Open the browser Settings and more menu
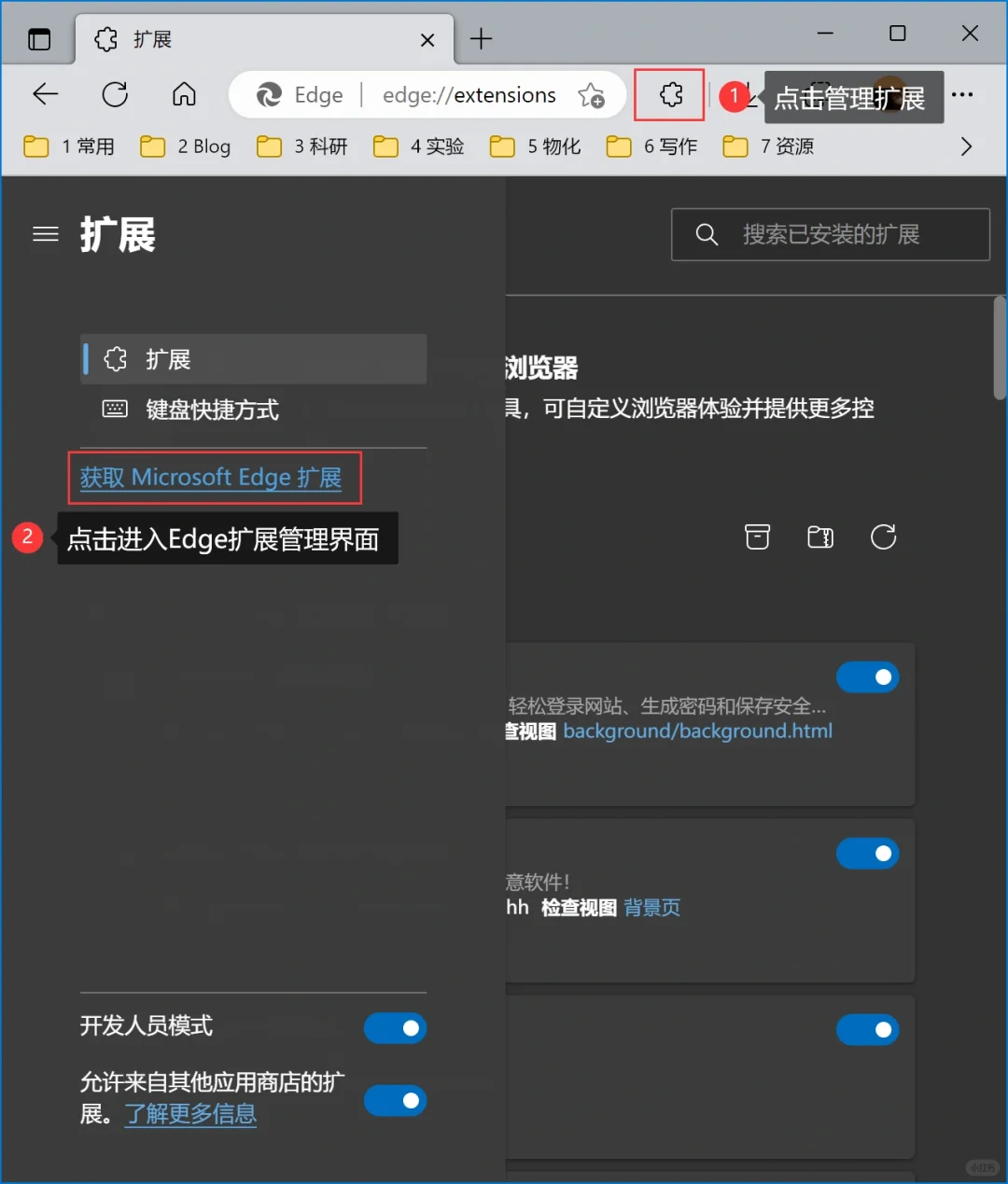1008x1184 pixels. pyautogui.click(x=963, y=94)
